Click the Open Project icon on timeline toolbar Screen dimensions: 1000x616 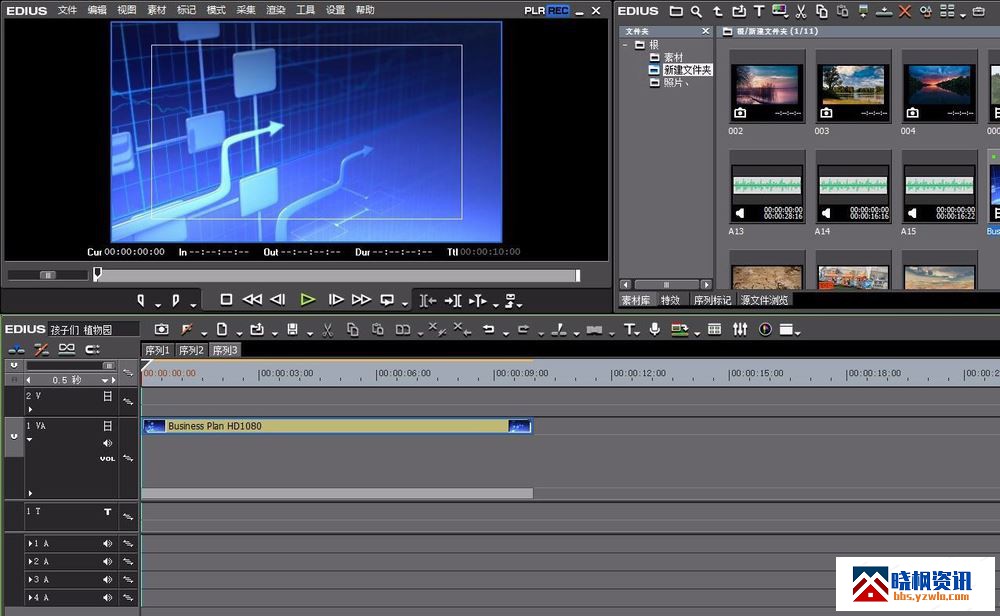point(257,329)
